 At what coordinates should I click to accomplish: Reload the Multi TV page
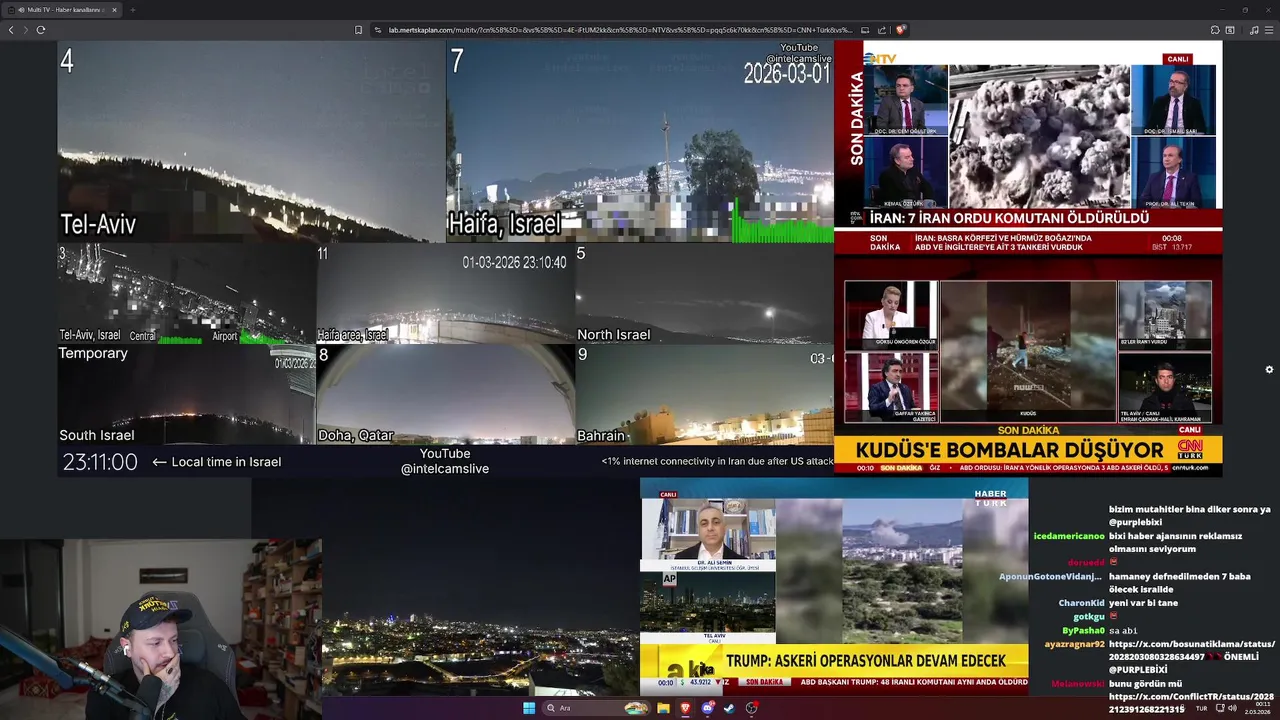(41, 30)
